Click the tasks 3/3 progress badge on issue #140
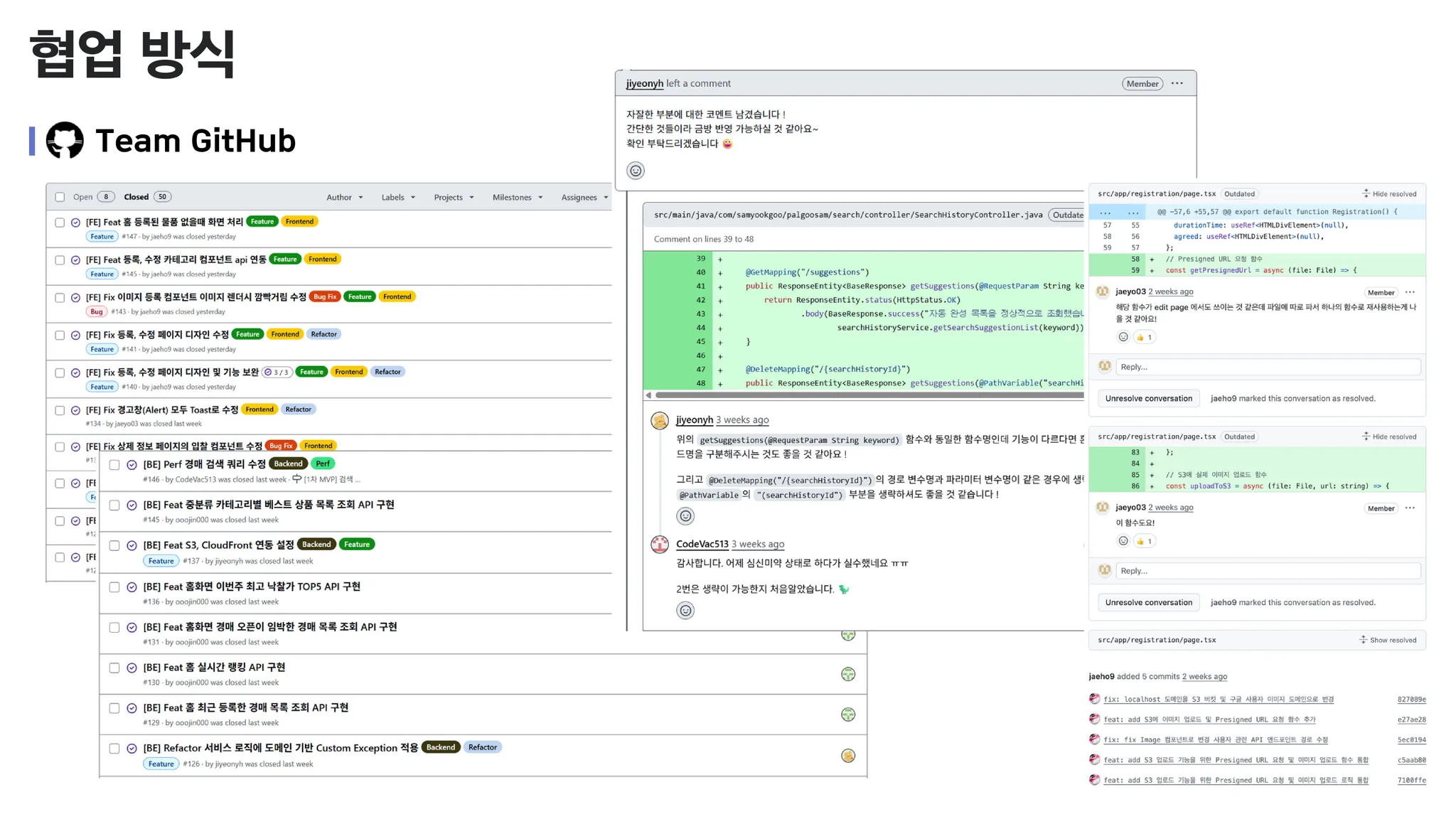 coord(277,372)
